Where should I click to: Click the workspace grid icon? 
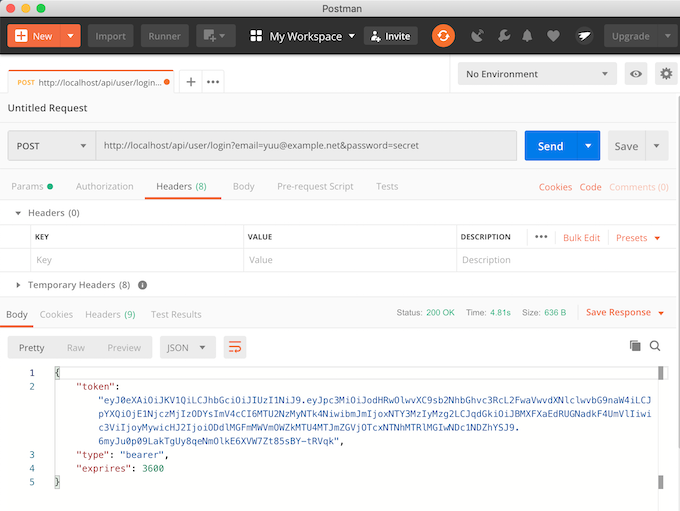(x=256, y=36)
